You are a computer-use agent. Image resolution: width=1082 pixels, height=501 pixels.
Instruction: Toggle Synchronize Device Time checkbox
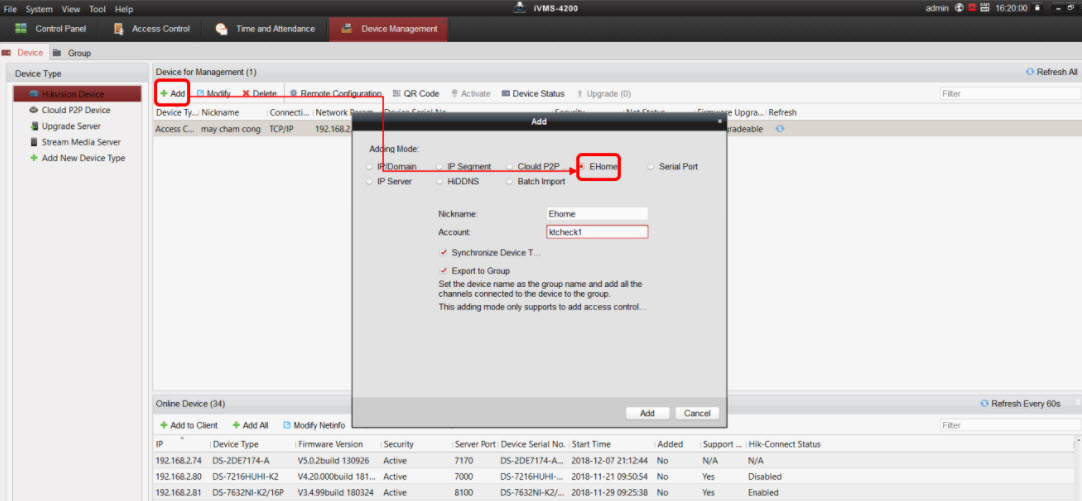(x=443, y=253)
